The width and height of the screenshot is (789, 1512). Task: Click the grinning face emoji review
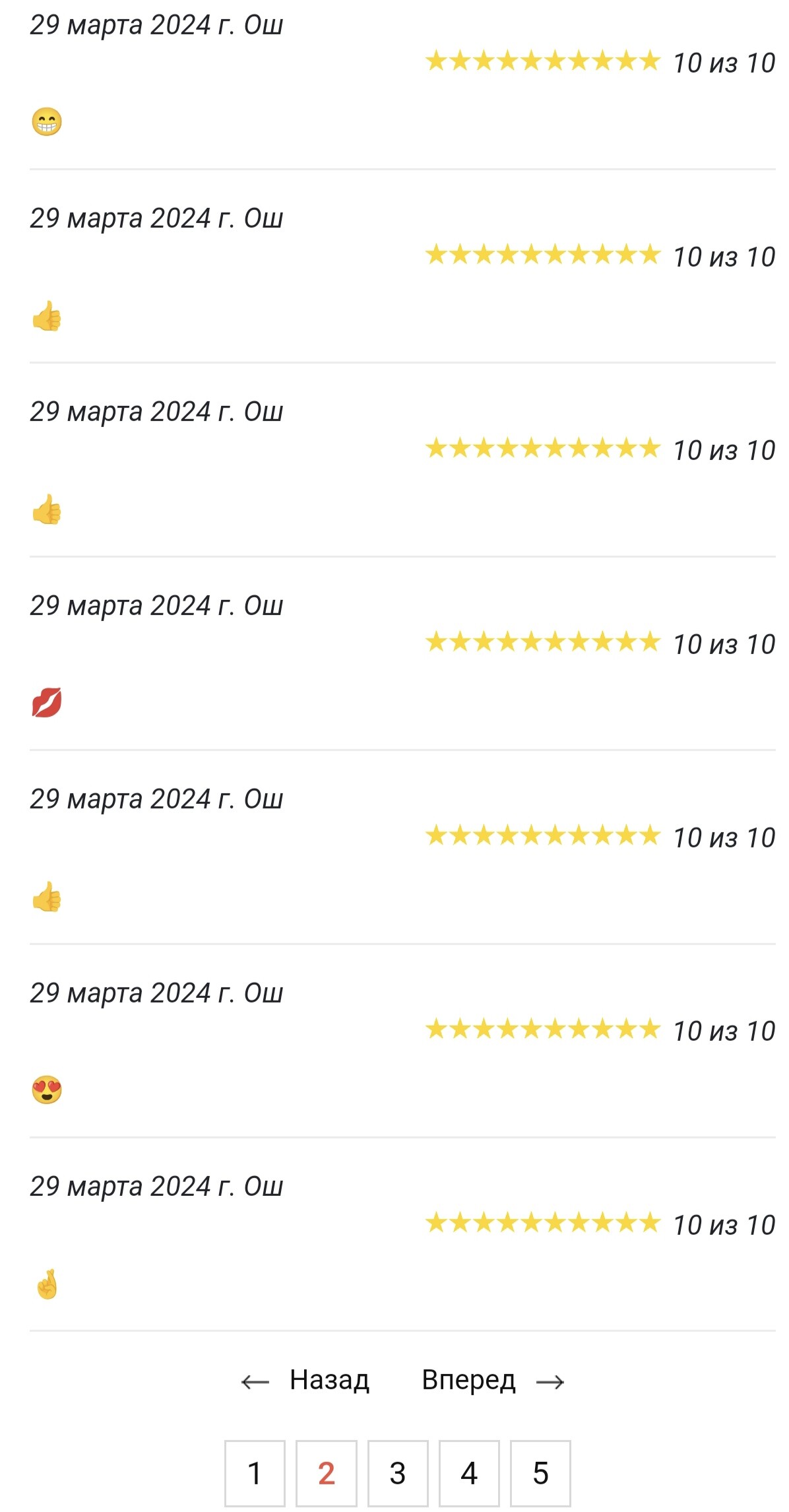pos(47,122)
